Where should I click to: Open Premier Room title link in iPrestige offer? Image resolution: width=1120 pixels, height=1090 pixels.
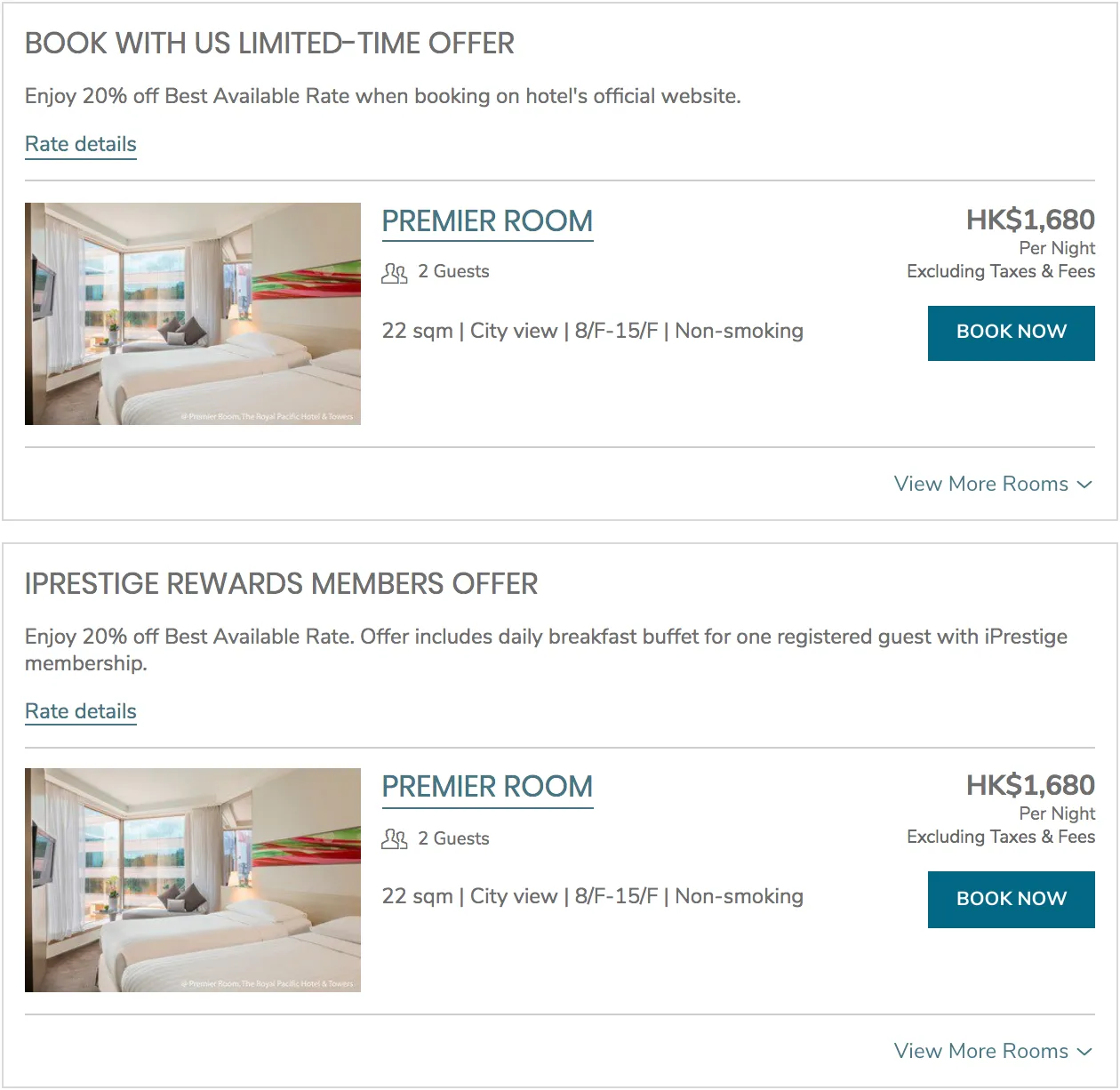[487, 787]
